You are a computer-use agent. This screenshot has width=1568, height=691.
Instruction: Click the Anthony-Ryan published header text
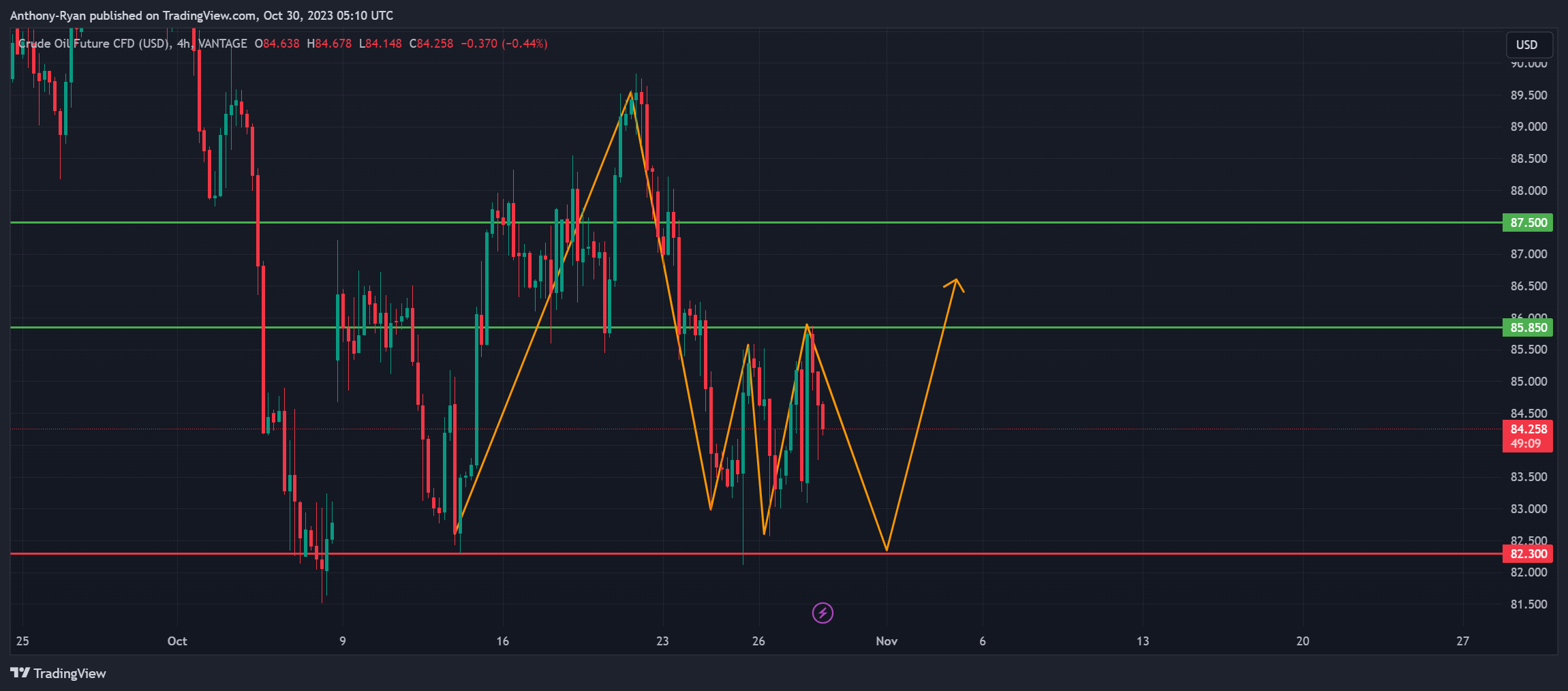[202, 15]
